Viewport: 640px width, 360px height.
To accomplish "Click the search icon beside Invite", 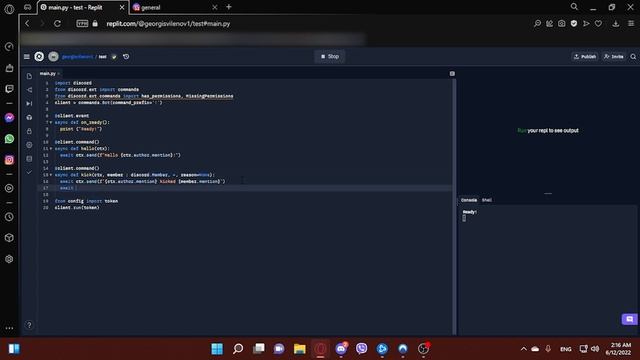I will pyautogui.click(x=633, y=57).
